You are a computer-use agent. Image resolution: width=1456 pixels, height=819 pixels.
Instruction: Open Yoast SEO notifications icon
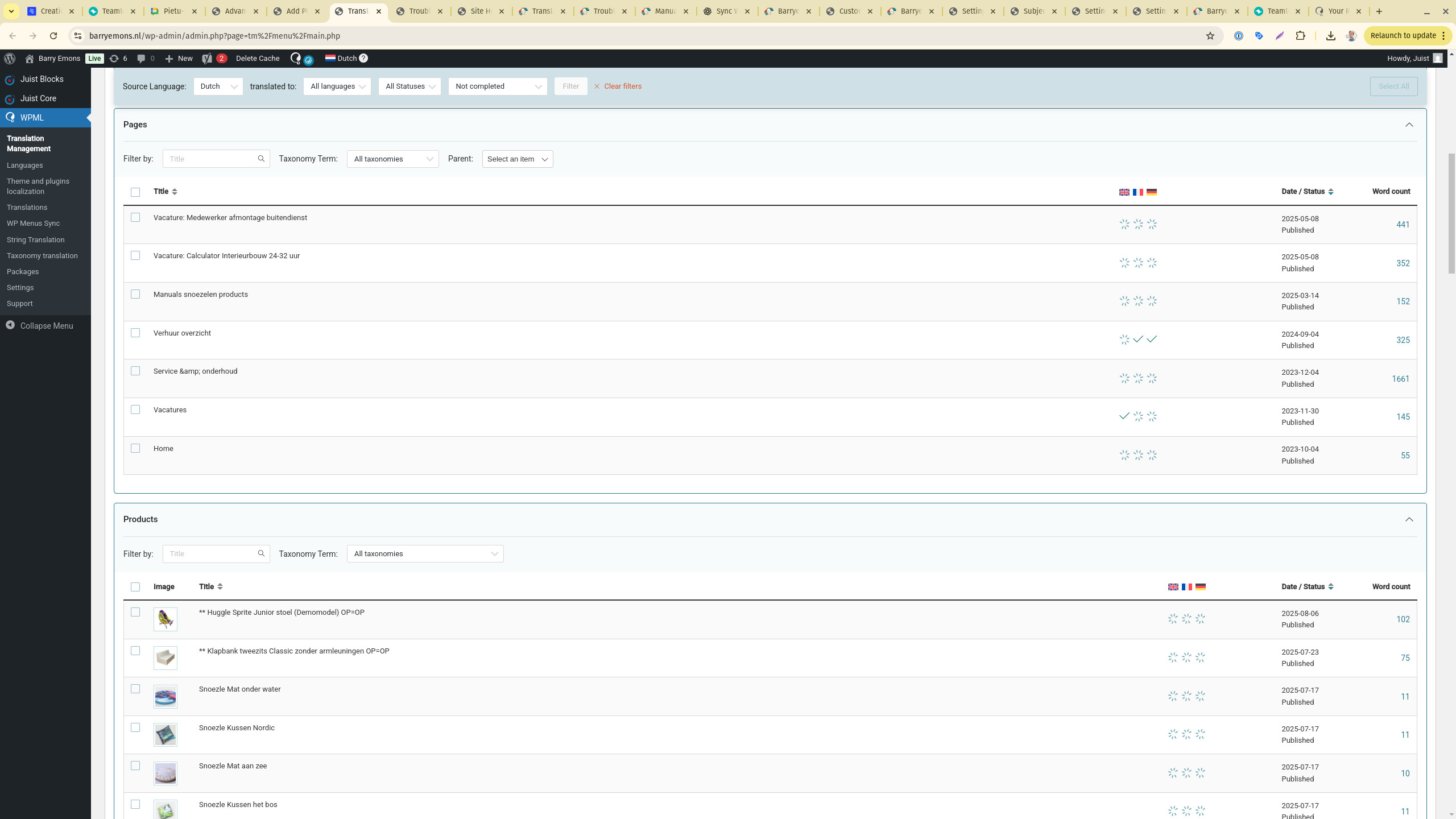214,59
